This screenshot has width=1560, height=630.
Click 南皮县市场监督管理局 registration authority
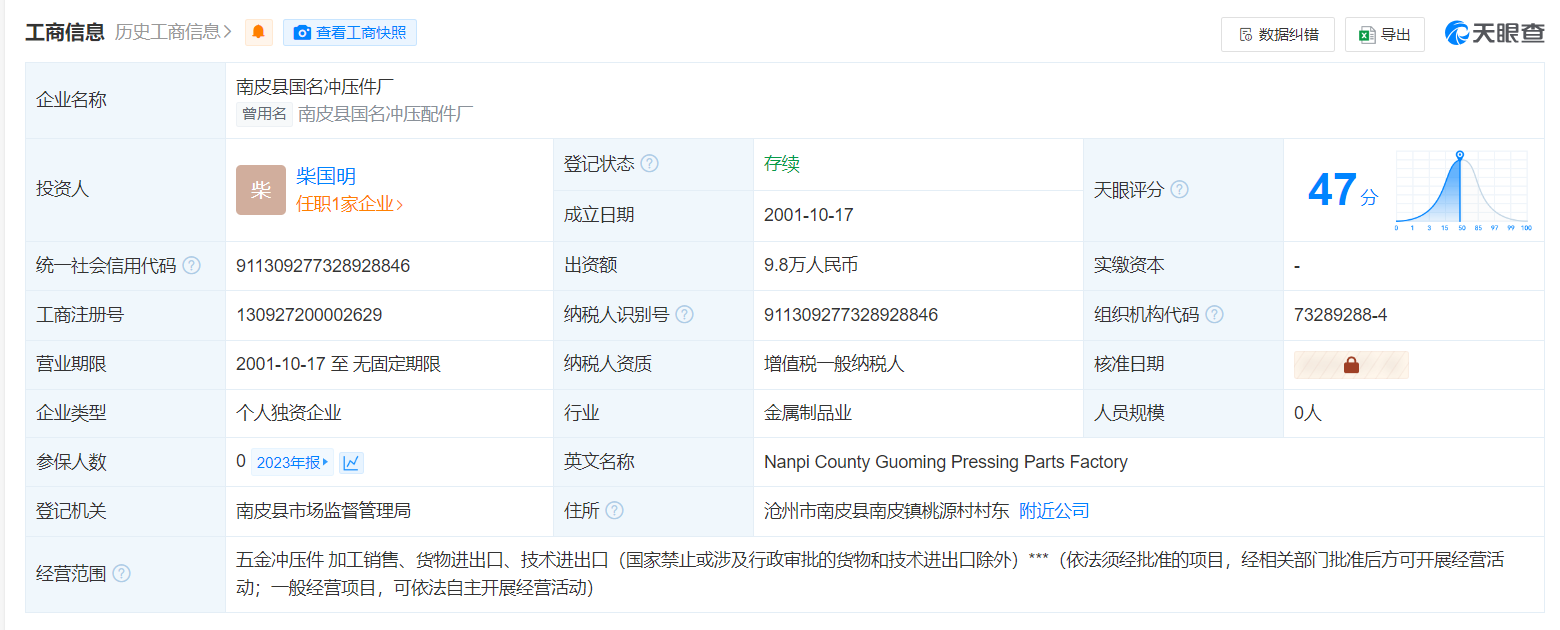tap(324, 511)
